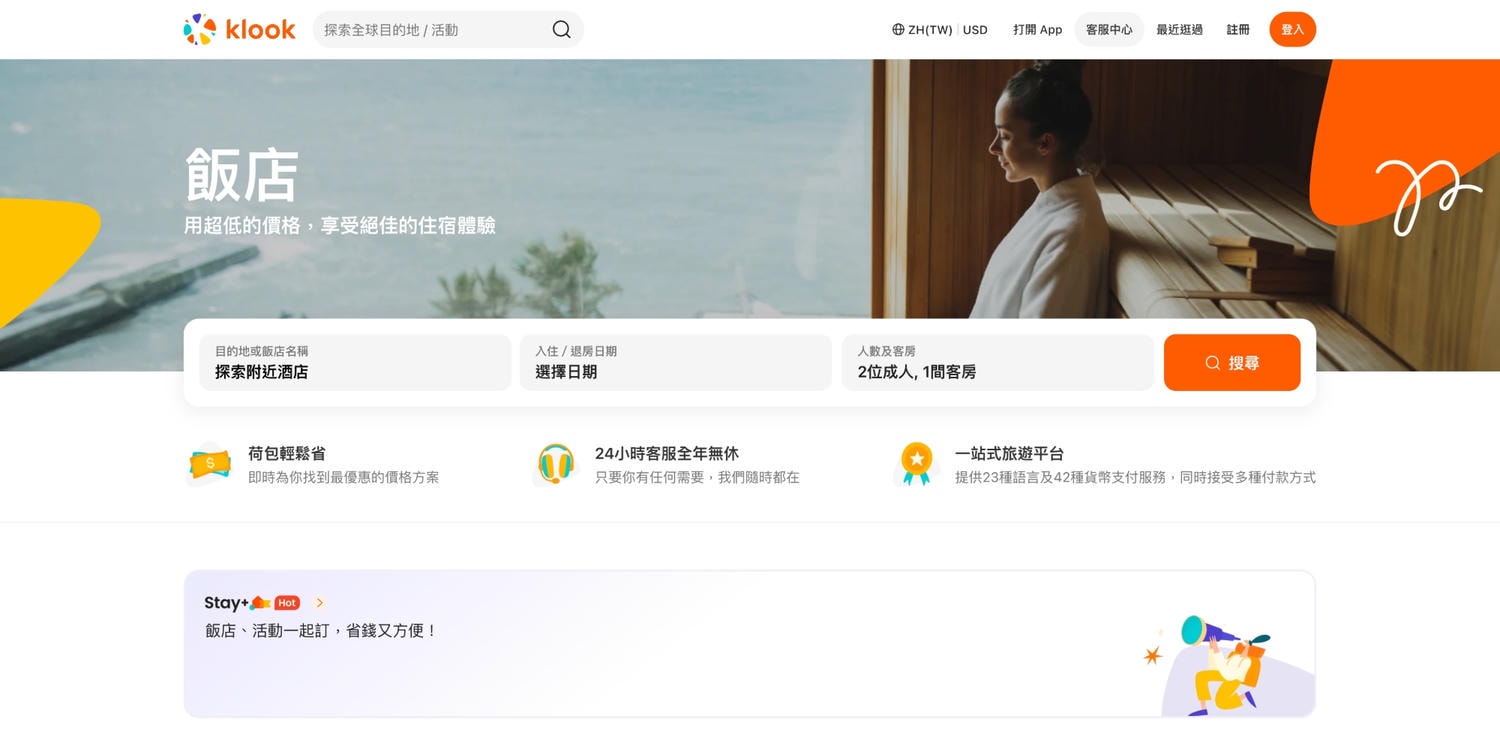
Task: Open the 入住 / 退房日期 date picker
Action: [x=676, y=362]
